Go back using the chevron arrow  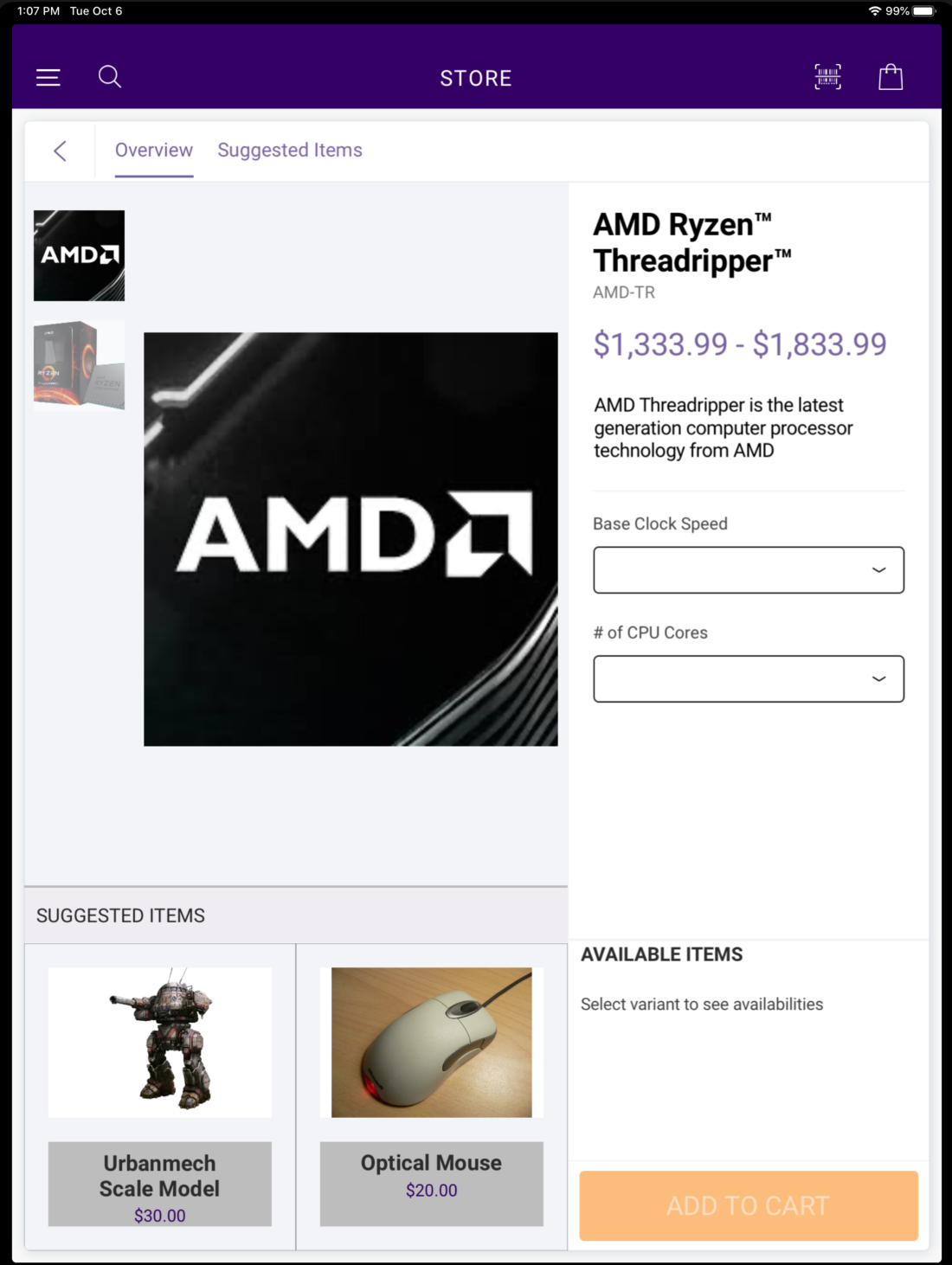(60, 151)
